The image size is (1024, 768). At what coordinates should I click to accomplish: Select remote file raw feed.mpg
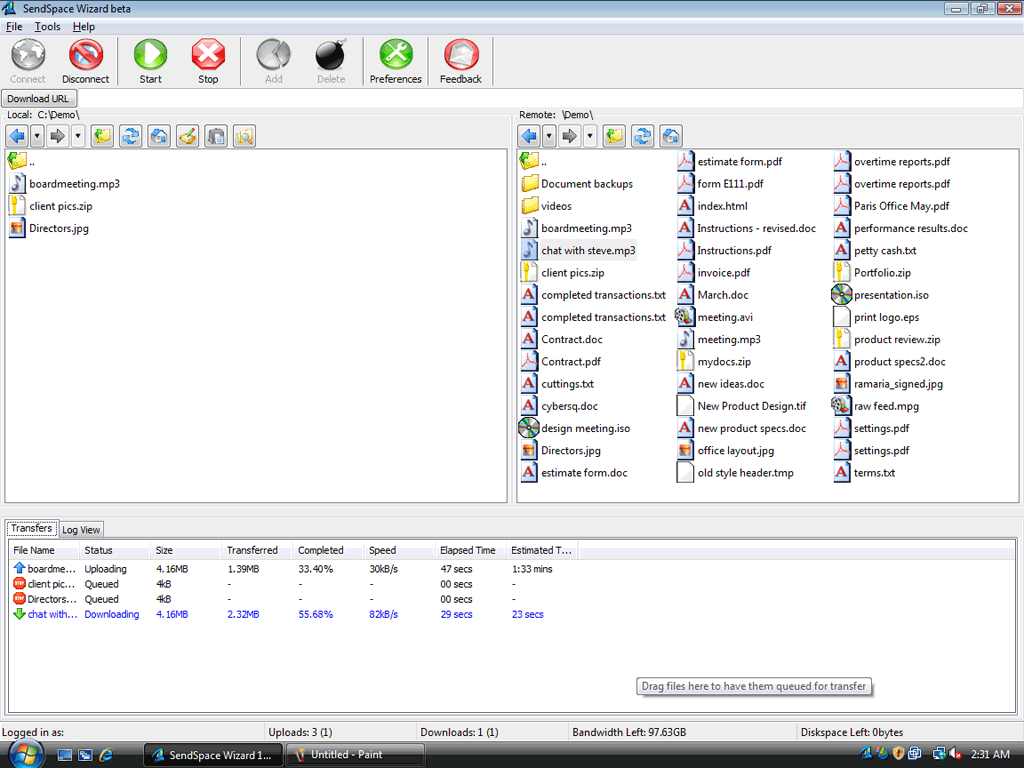(875, 406)
